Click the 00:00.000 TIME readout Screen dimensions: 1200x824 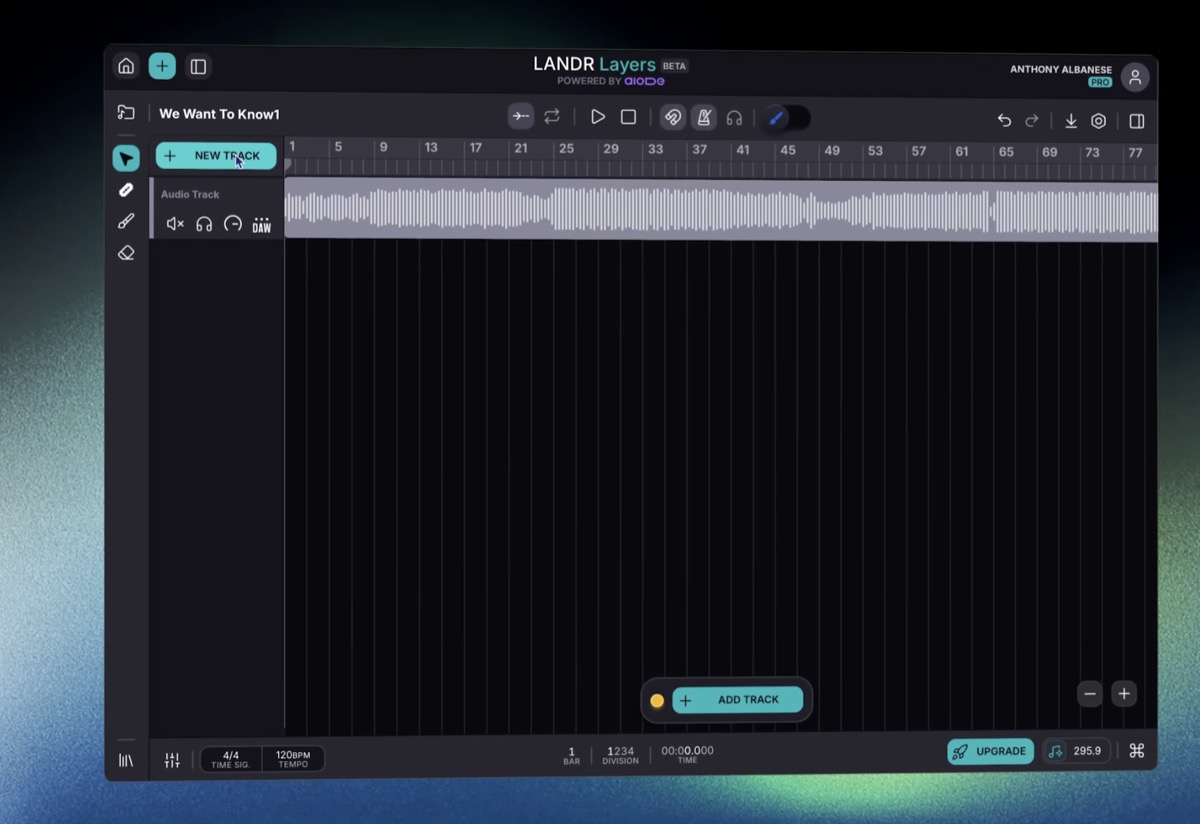[687, 754]
